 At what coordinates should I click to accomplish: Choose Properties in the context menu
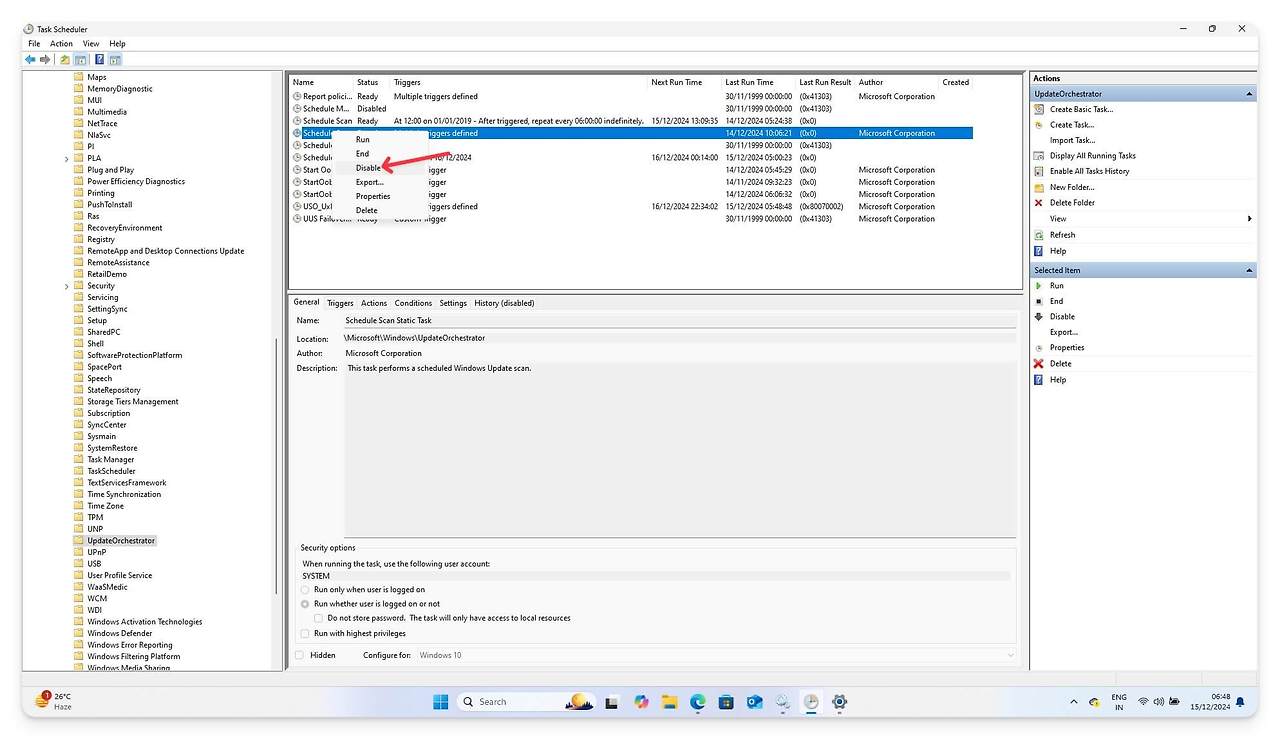pos(373,196)
